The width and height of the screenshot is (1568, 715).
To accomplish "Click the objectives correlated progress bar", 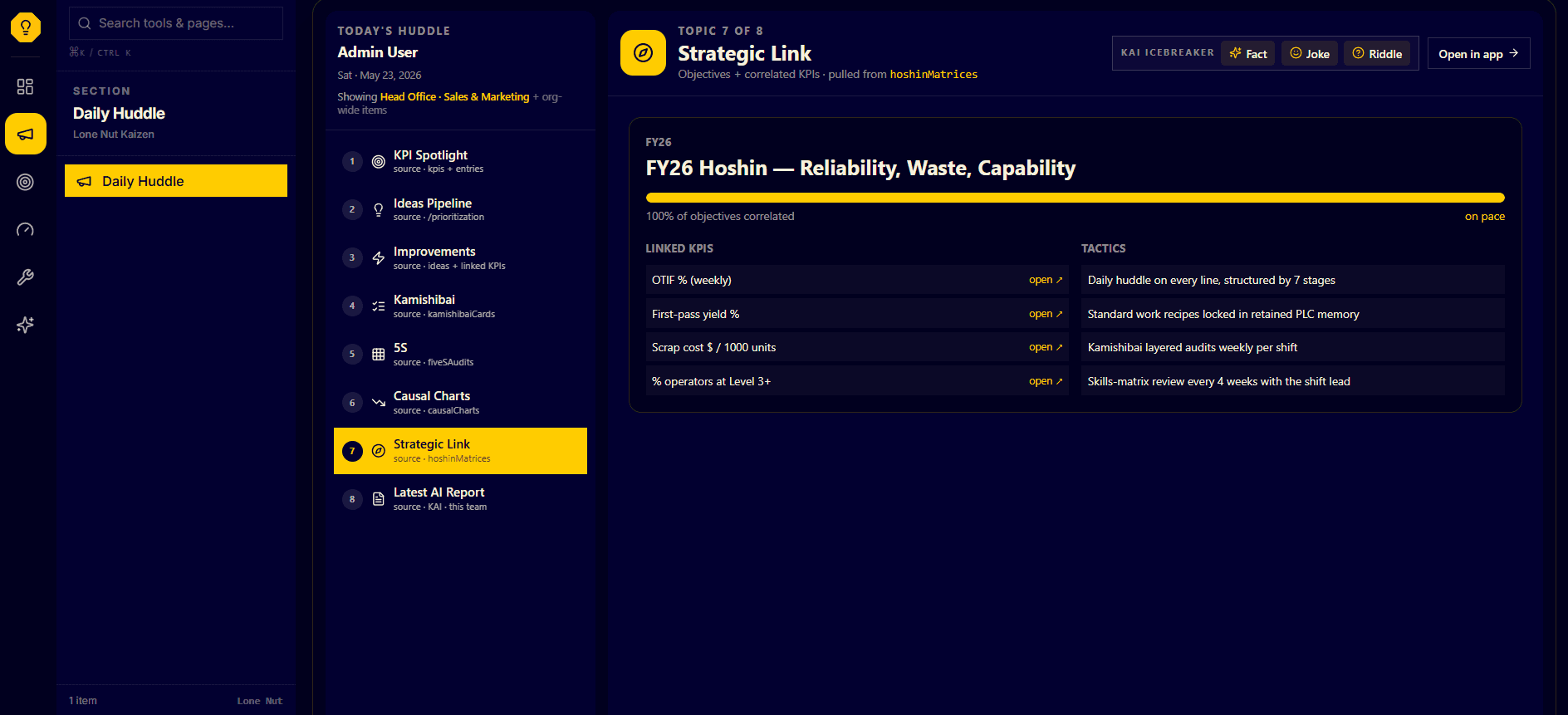I will (1075, 198).
